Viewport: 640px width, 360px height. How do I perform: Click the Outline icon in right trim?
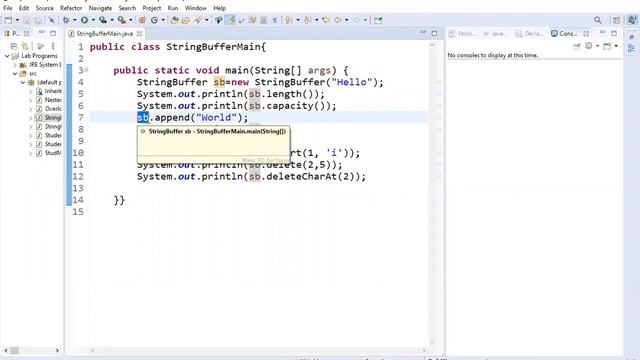(x=631, y=49)
